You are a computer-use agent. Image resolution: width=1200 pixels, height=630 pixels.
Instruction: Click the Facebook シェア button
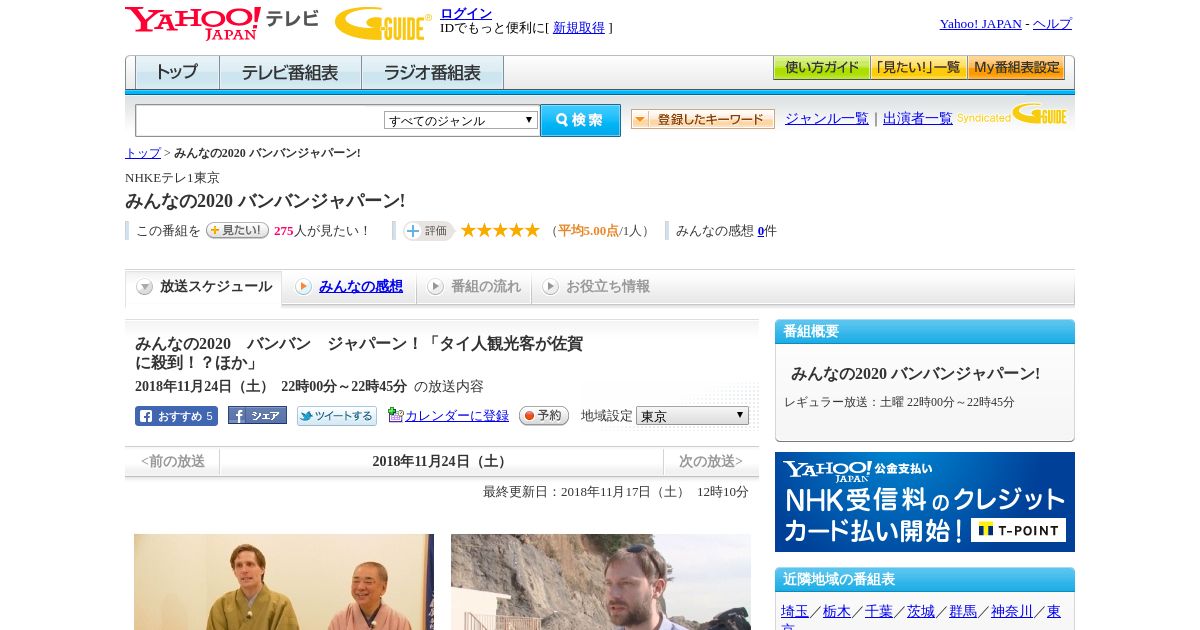257,415
